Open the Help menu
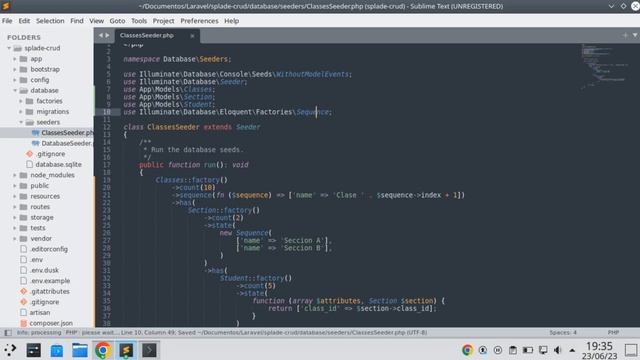 (231, 21)
